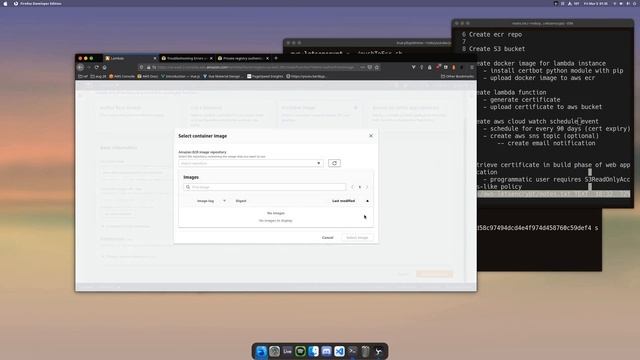
Task: Open the PageSpeed Insights bookmark
Action: pyautogui.click(x=265, y=76)
